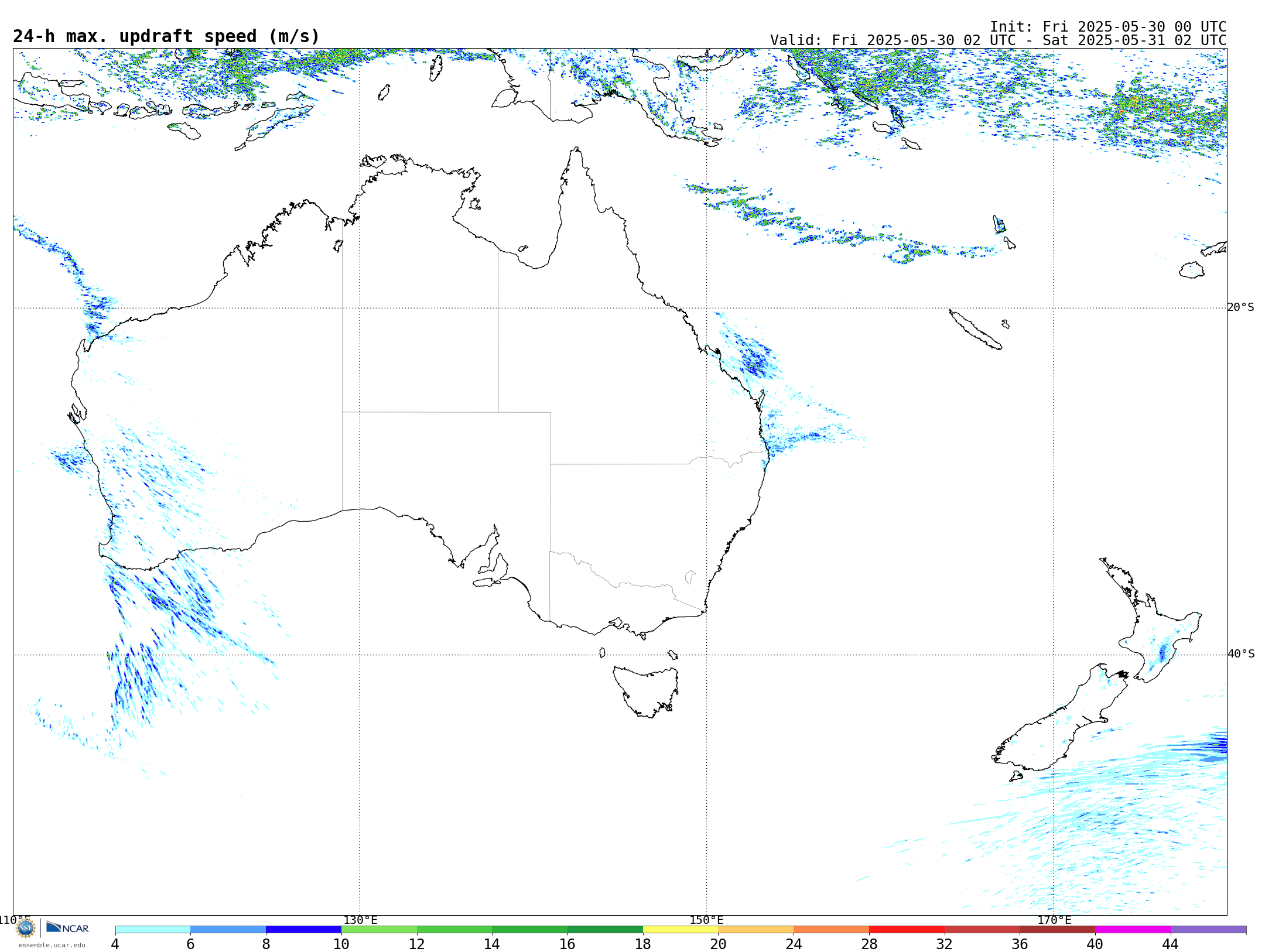Click colorbar tick label '28'

tap(869, 944)
